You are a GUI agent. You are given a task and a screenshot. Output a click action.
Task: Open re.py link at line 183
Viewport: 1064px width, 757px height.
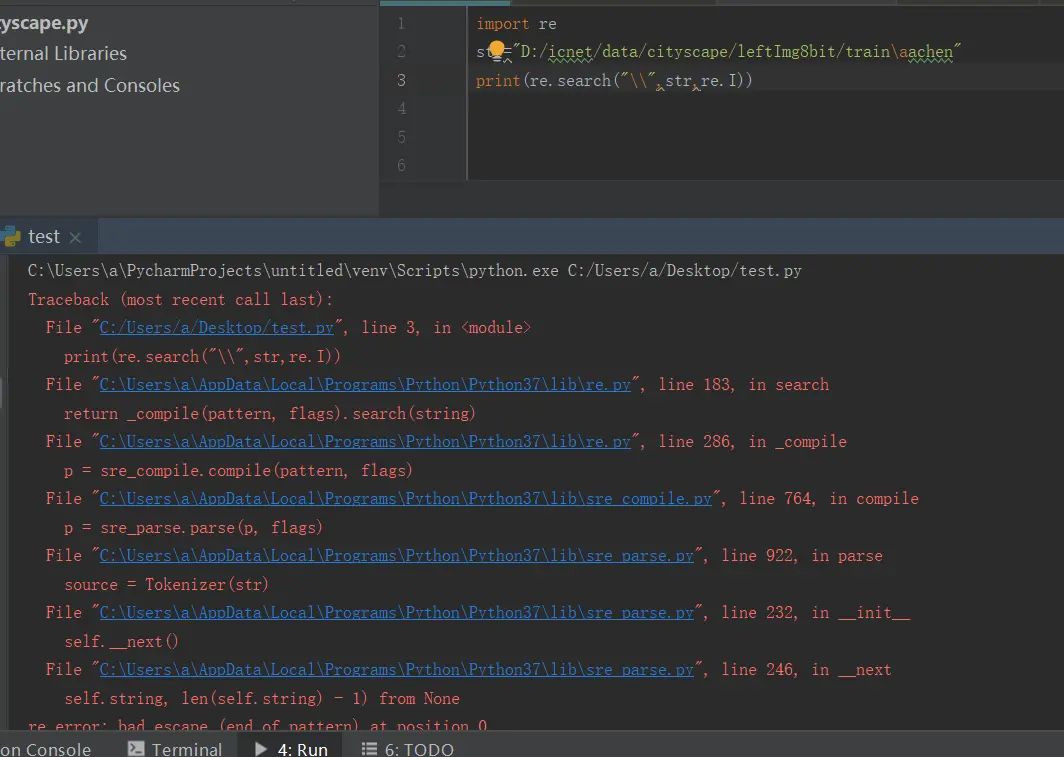[x=365, y=385]
